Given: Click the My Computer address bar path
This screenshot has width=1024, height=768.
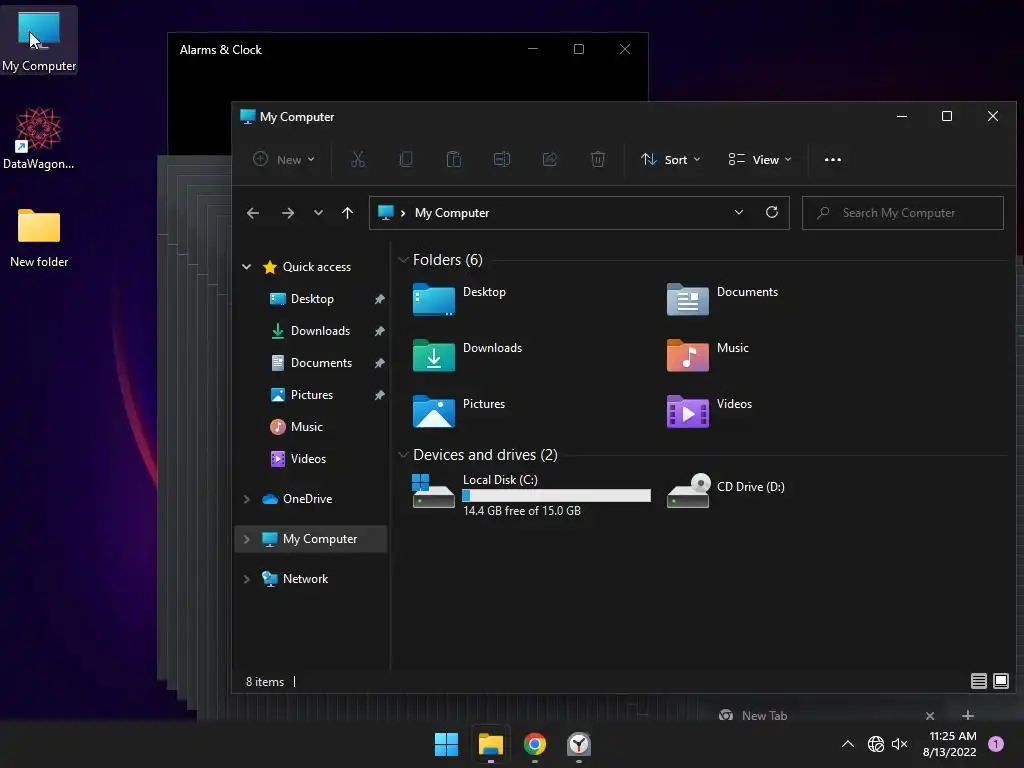Looking at the screenshot, I should [452, 213].
